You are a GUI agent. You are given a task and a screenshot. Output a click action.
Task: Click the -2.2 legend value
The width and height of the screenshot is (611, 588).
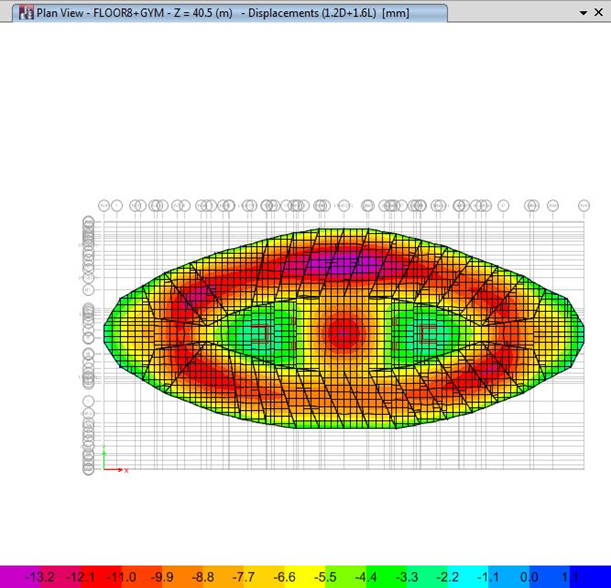tap(448, 577)
